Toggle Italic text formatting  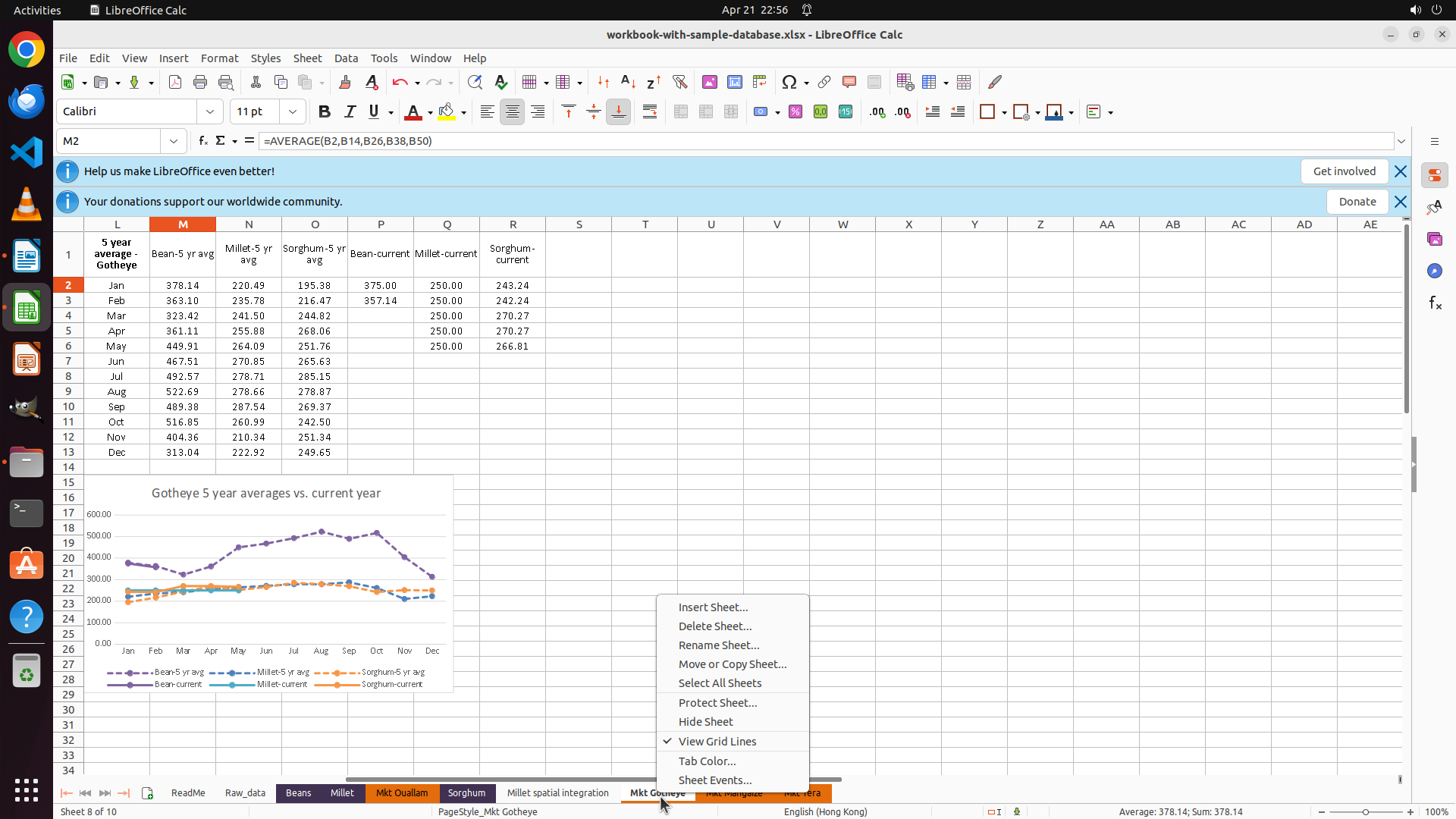[350, 111]
